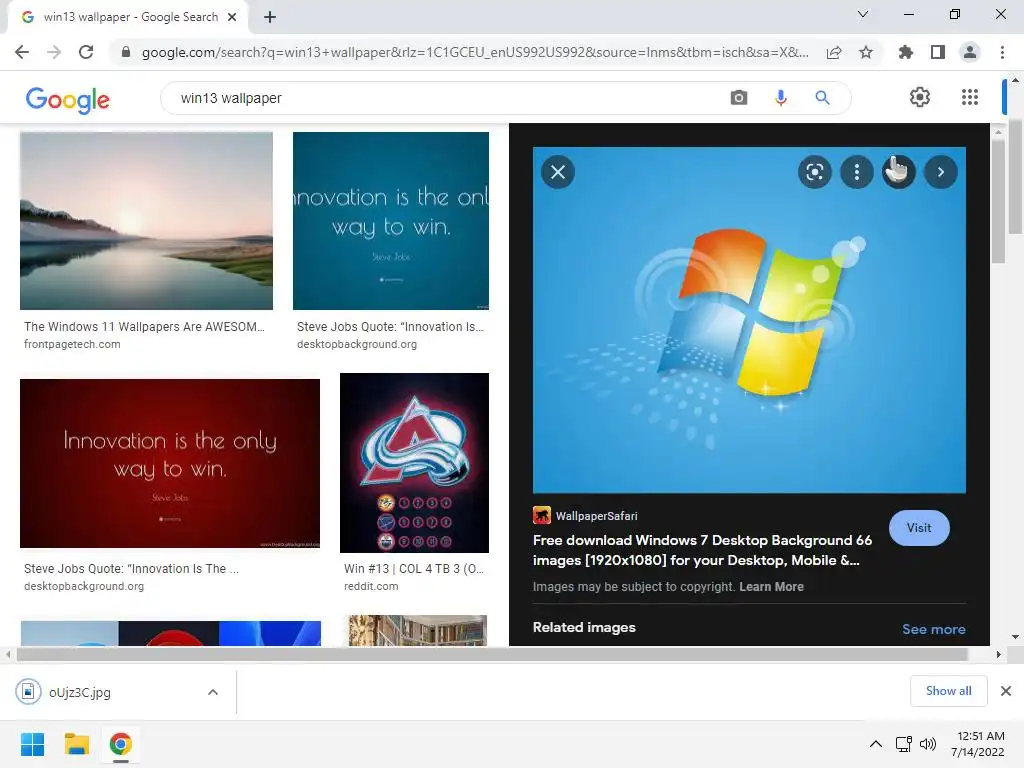1024x768 pixels.
Task: Open Google quick settings gear
Action: point(920,97)
